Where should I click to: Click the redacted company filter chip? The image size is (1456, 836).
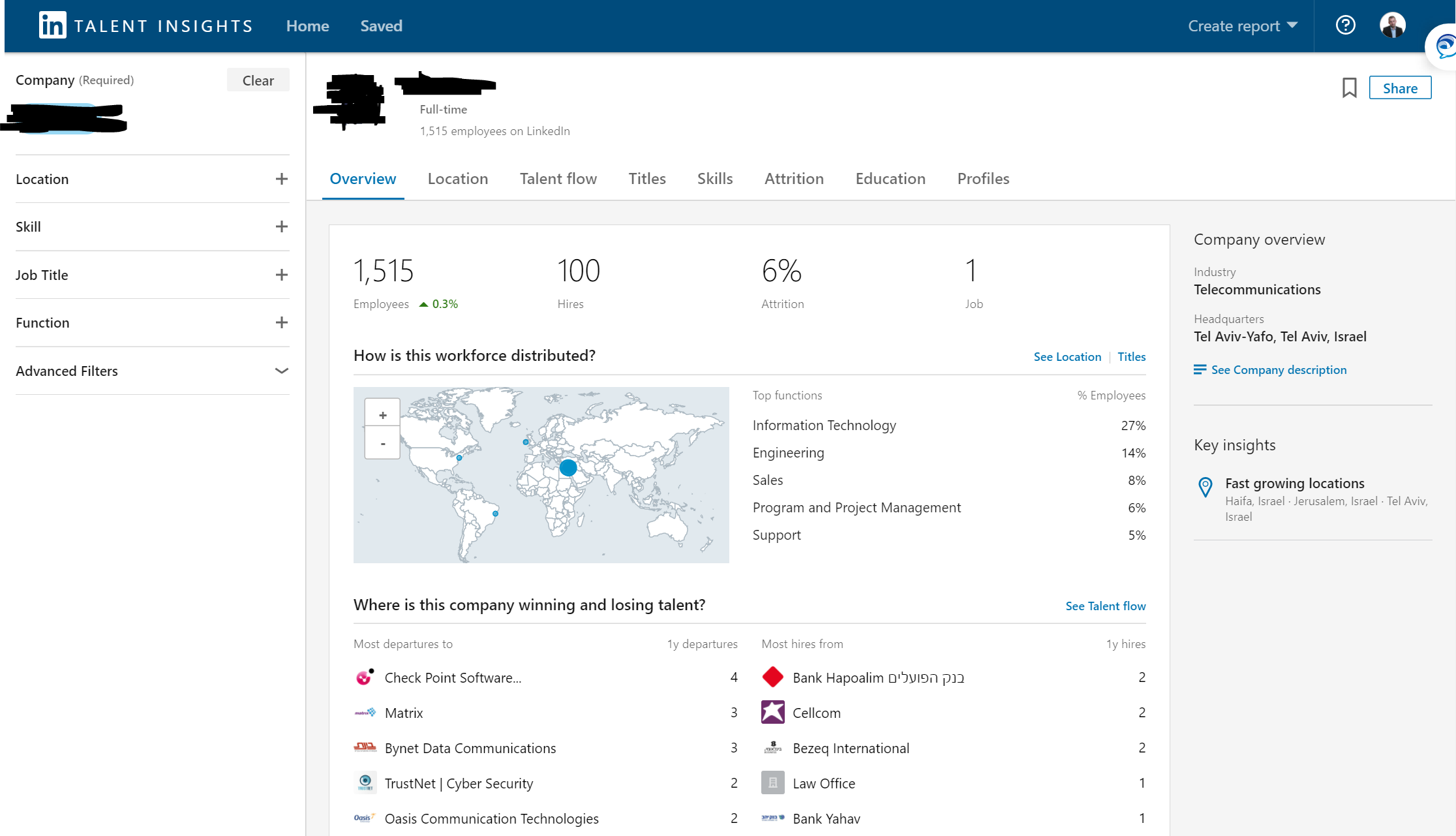[x=65, y=118]
